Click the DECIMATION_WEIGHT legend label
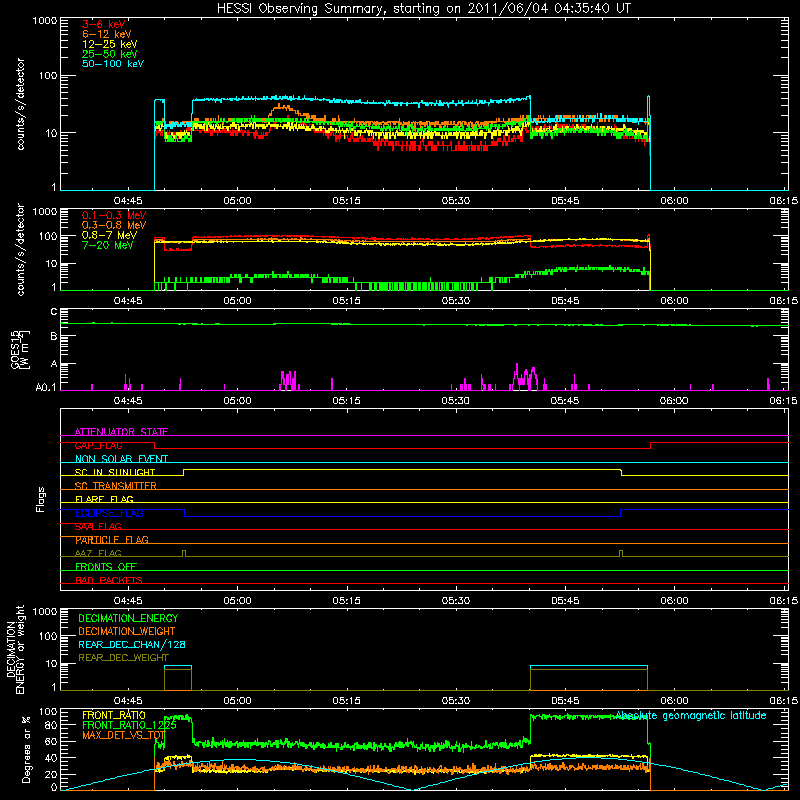The image size is (800, 800). click(x=127, y=632)
